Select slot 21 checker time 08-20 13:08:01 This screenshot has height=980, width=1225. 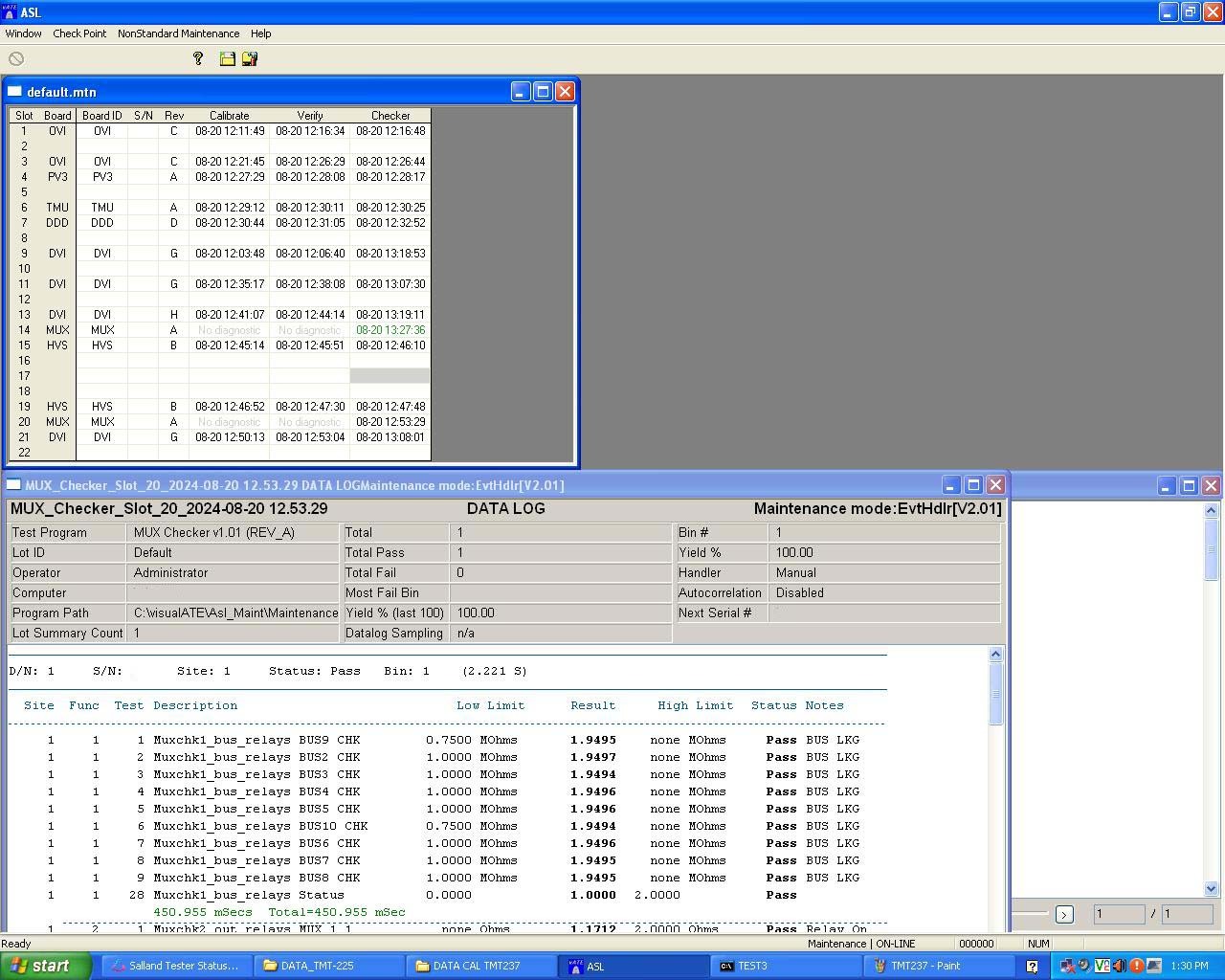pyautogui.click(x=390, y=437)
